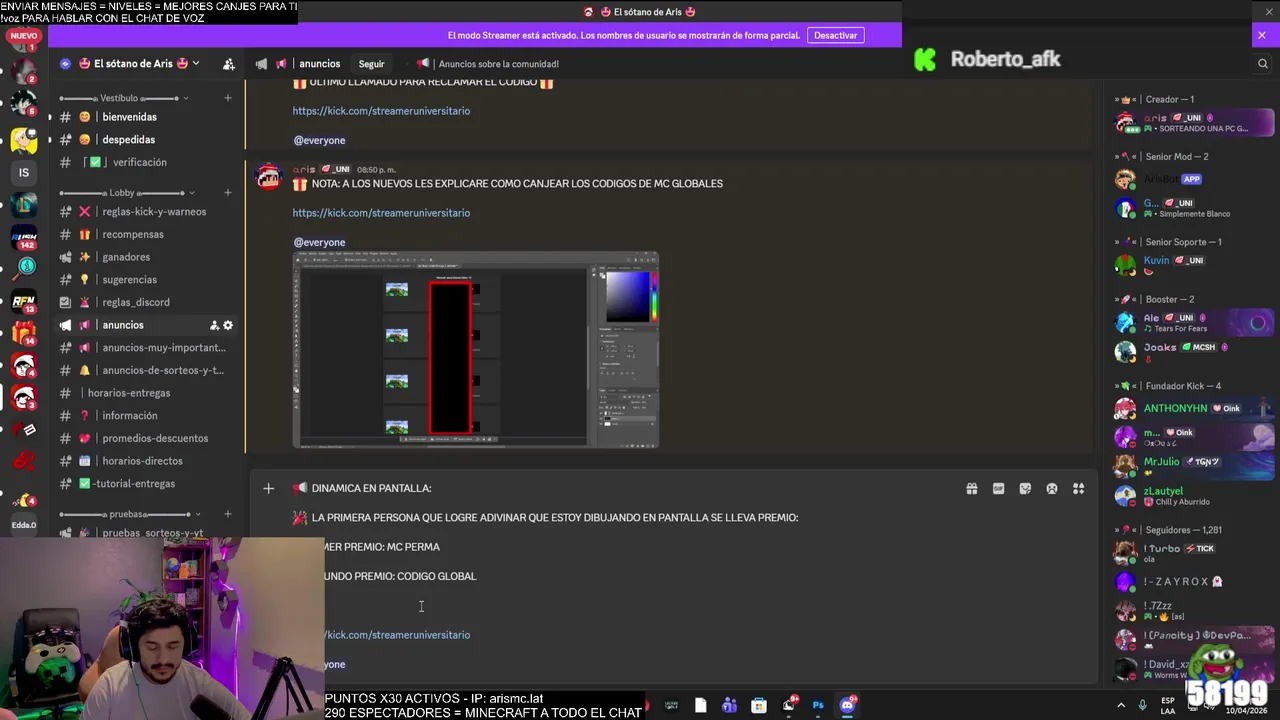Open the gift Nitro icon in message bar
Screen dimensions: 1280x720
pos(971,489)
